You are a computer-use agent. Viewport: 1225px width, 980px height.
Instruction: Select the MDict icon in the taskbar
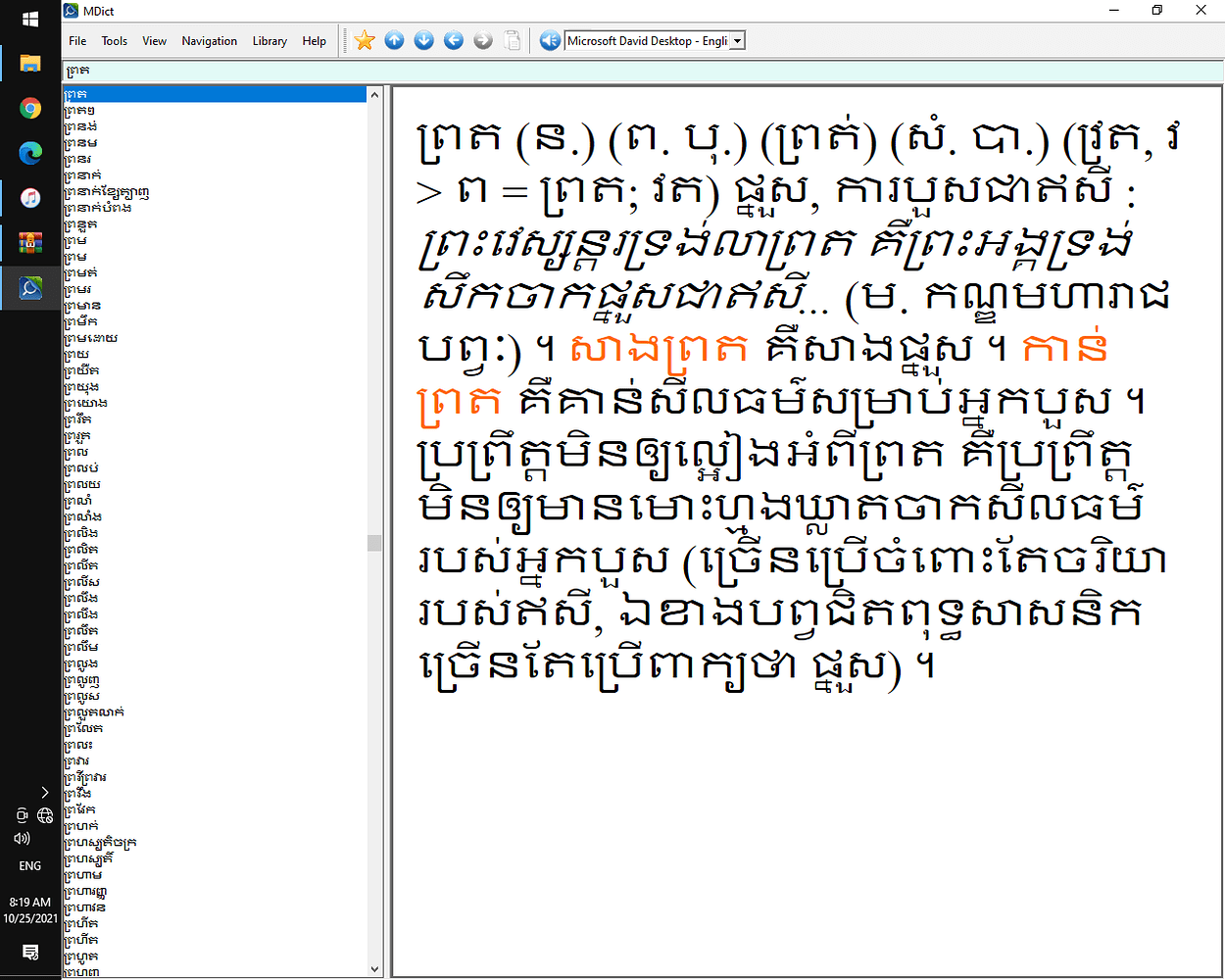pos(29,288)
